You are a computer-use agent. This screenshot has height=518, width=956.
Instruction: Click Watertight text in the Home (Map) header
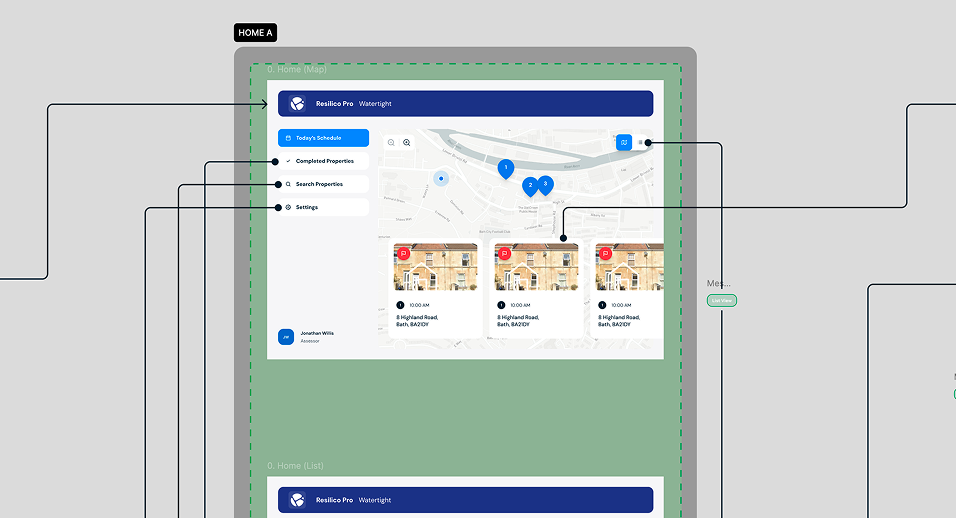click(x=375, y=104)
